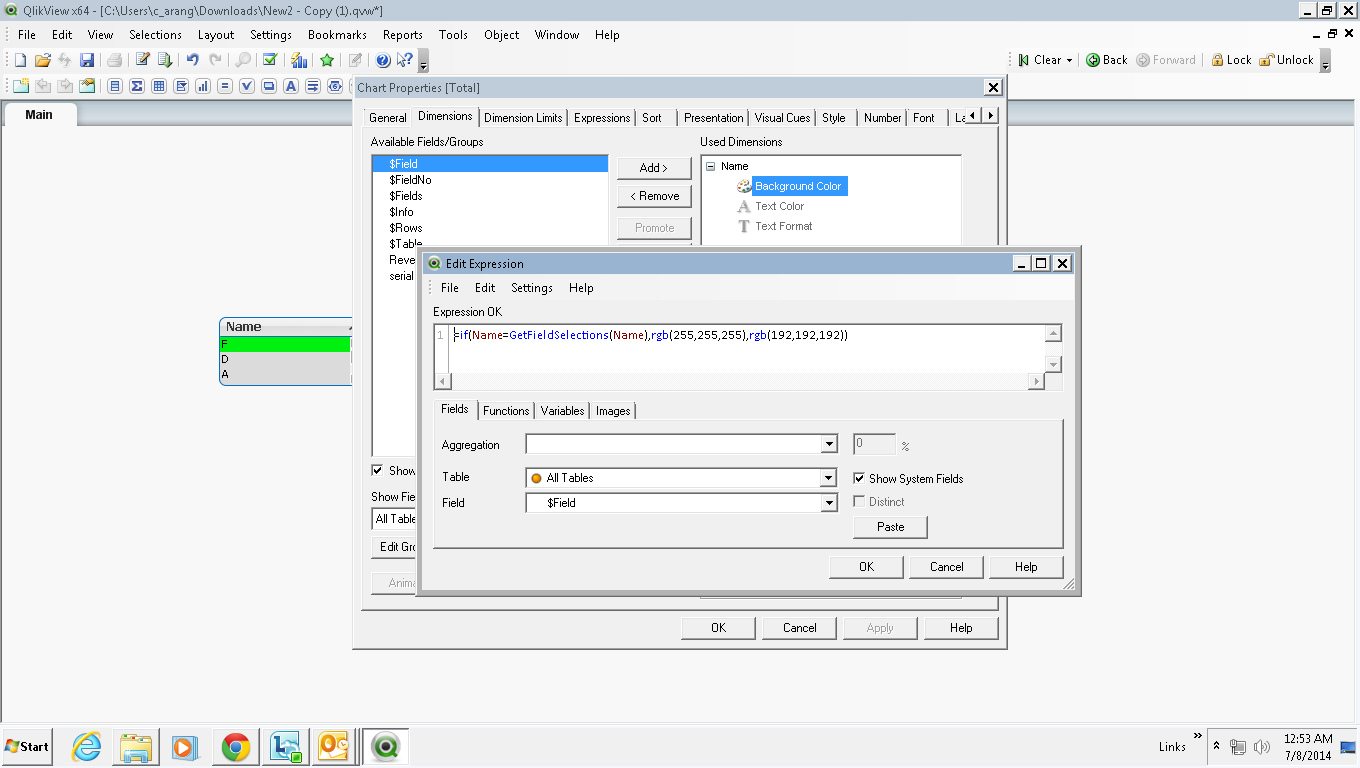
Task: Open the Field dropdown showing $Field
Action: point(828,503)
